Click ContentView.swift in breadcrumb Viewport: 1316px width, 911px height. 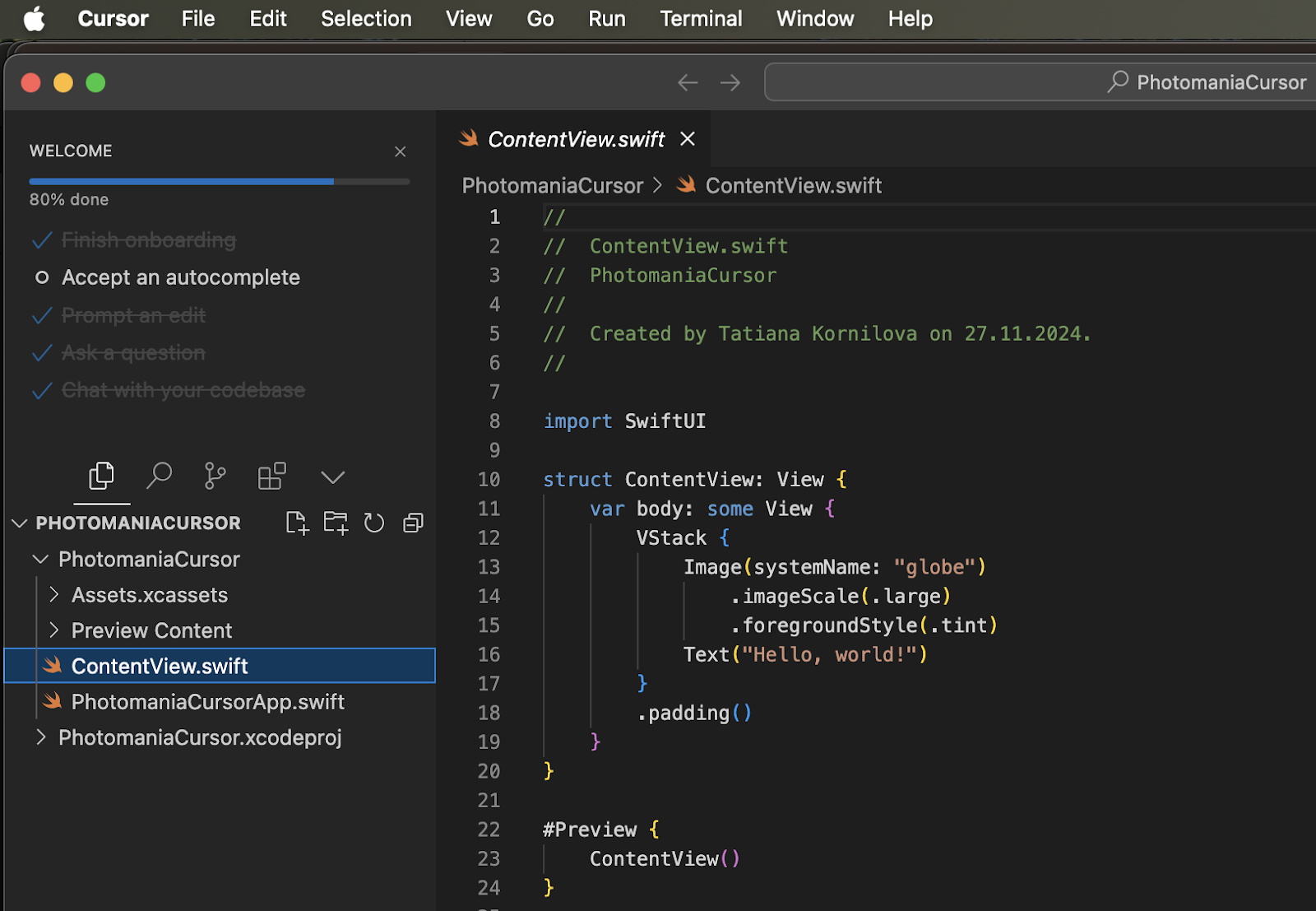point(794,185)
